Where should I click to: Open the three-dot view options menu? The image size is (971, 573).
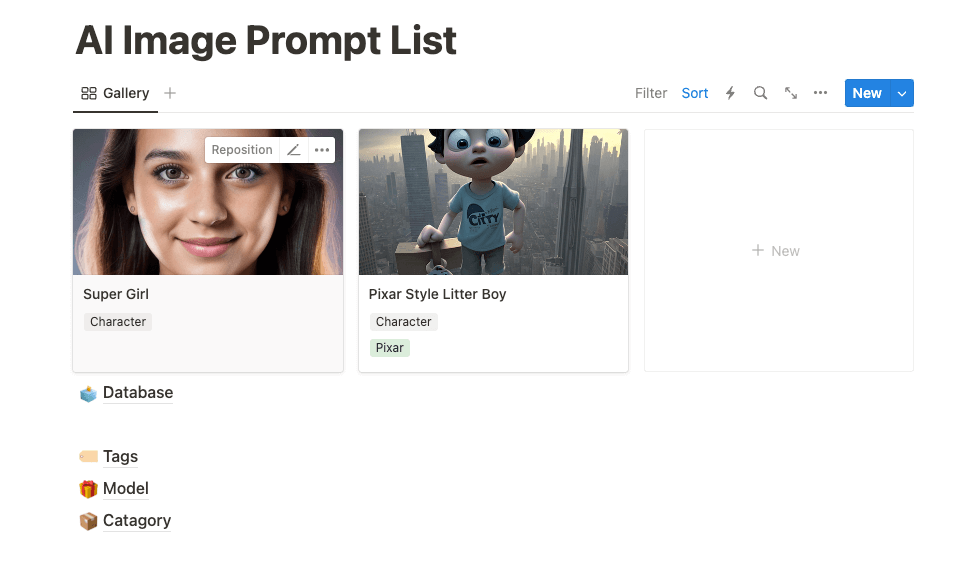pos(821,93)
